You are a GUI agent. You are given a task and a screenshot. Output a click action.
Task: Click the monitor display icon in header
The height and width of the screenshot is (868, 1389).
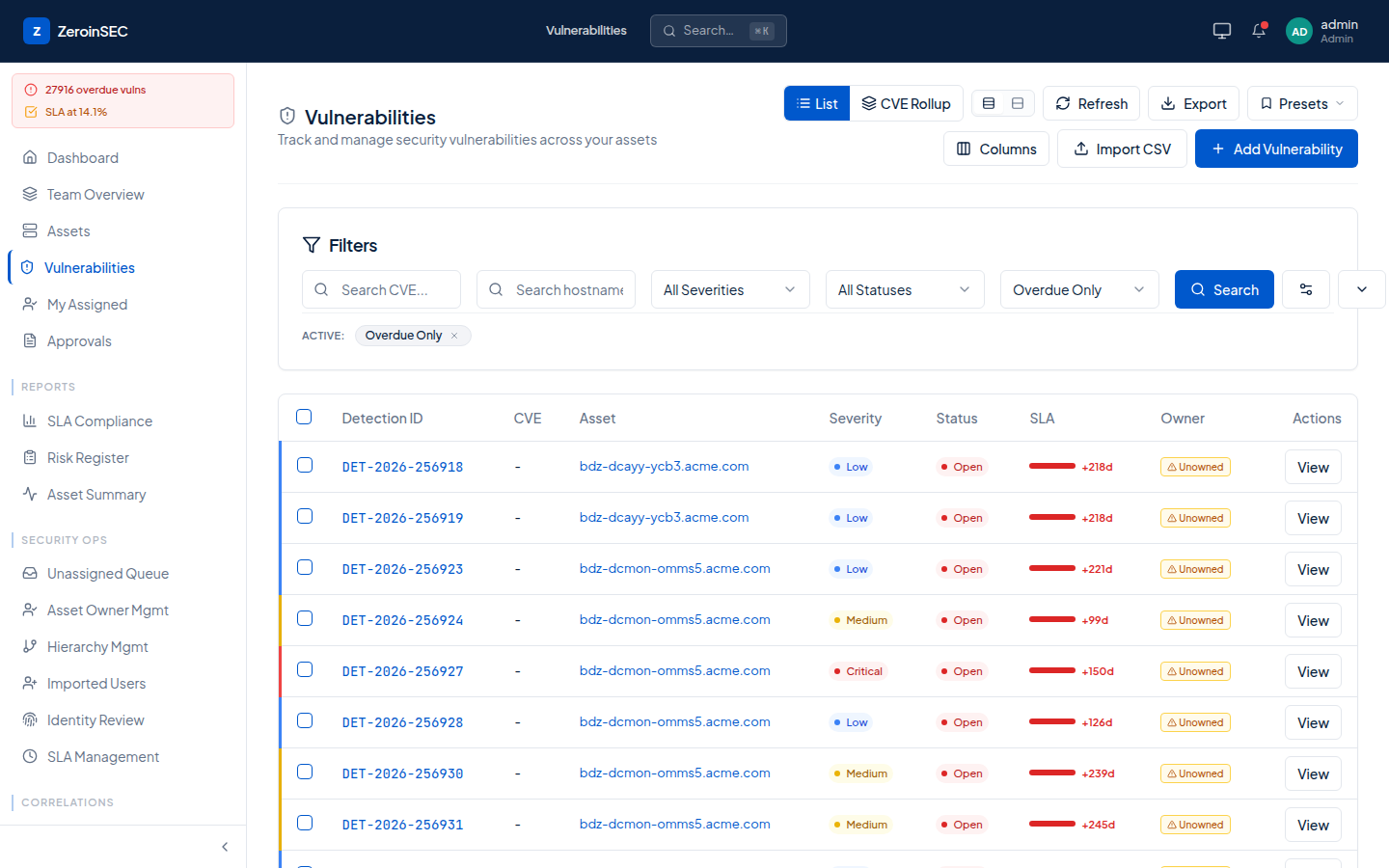point(1222,31)
